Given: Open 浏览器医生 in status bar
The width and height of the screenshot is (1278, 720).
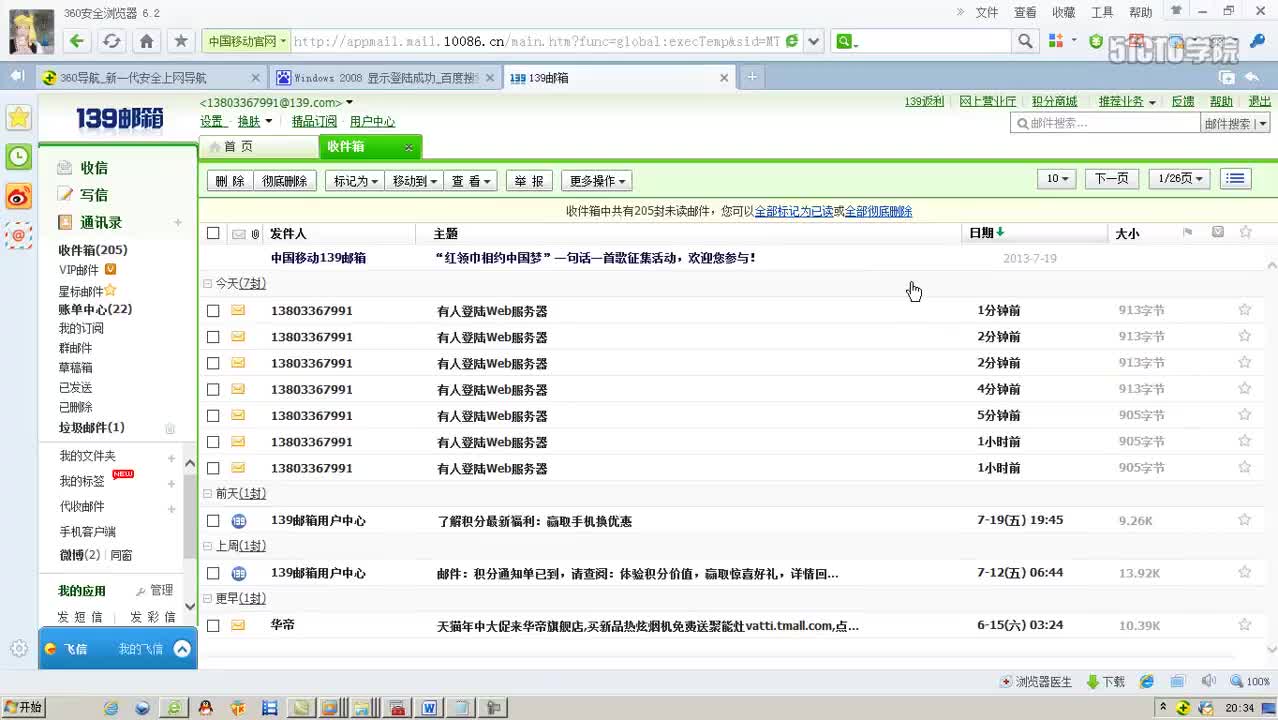Looking at the screenshot, I should point(1036,682).
